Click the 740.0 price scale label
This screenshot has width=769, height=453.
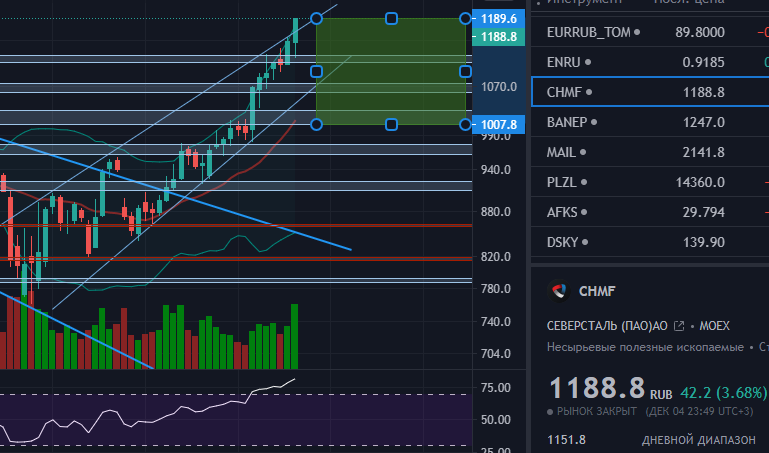[x=495, y=322]
